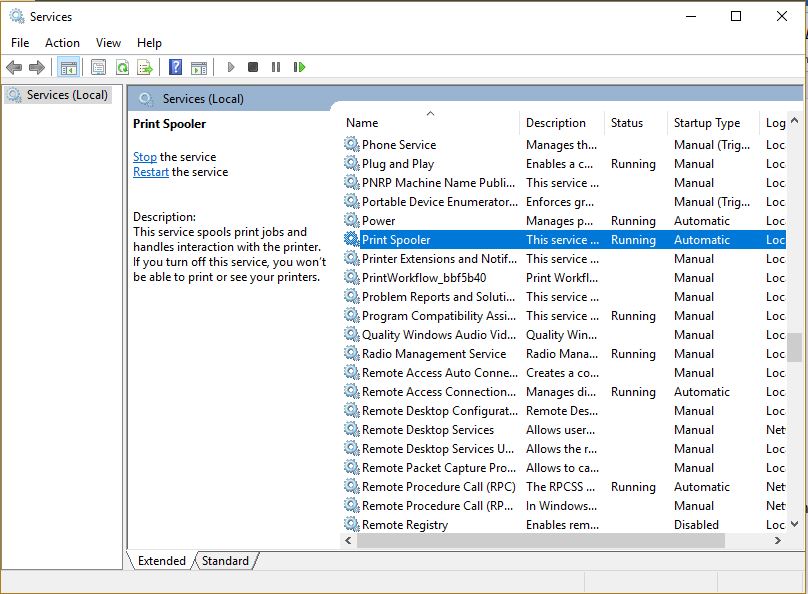Switch to the Standard tab
This screenshot has height=594, width=808.
pos(225,561)
